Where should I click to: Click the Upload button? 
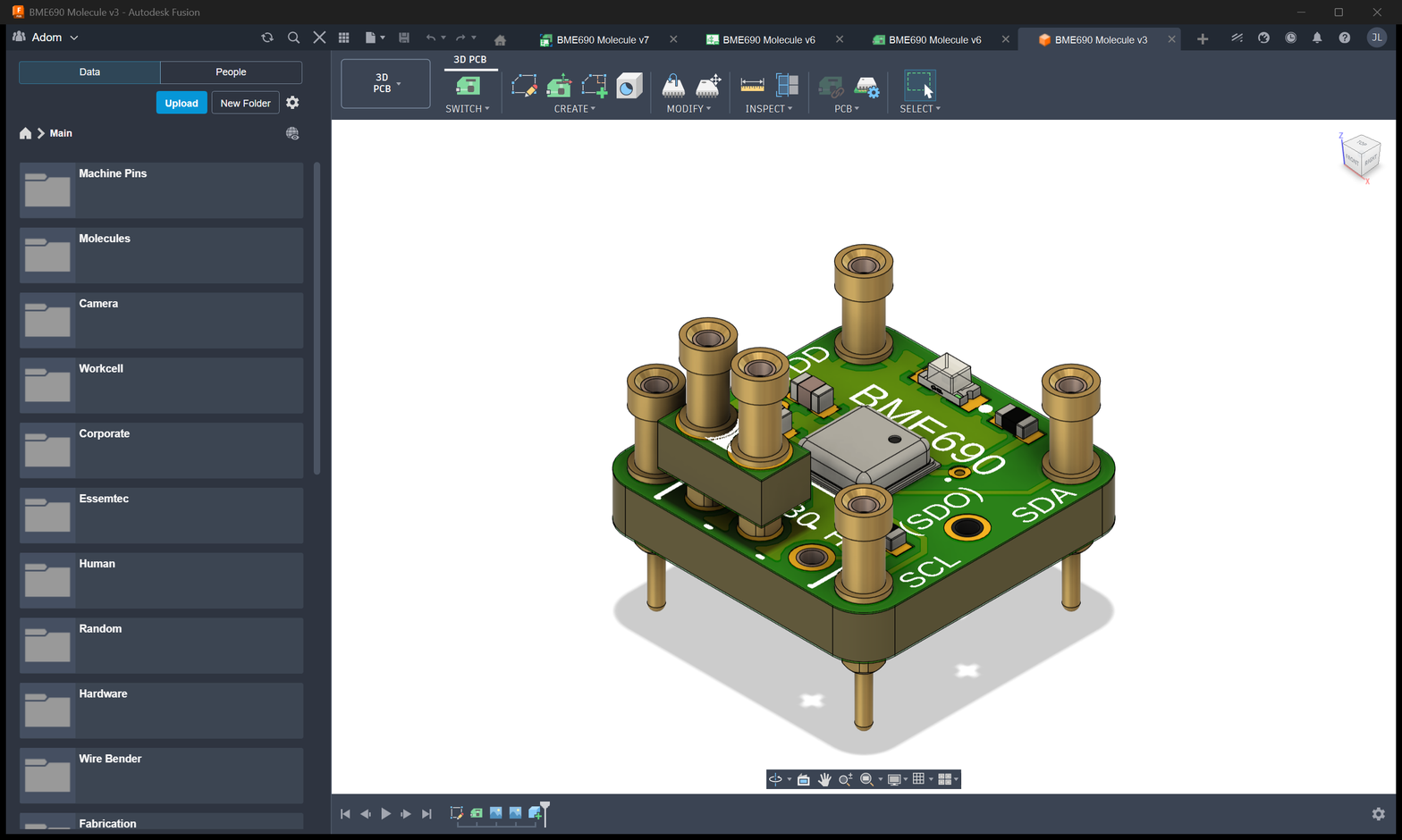[182, 103]
